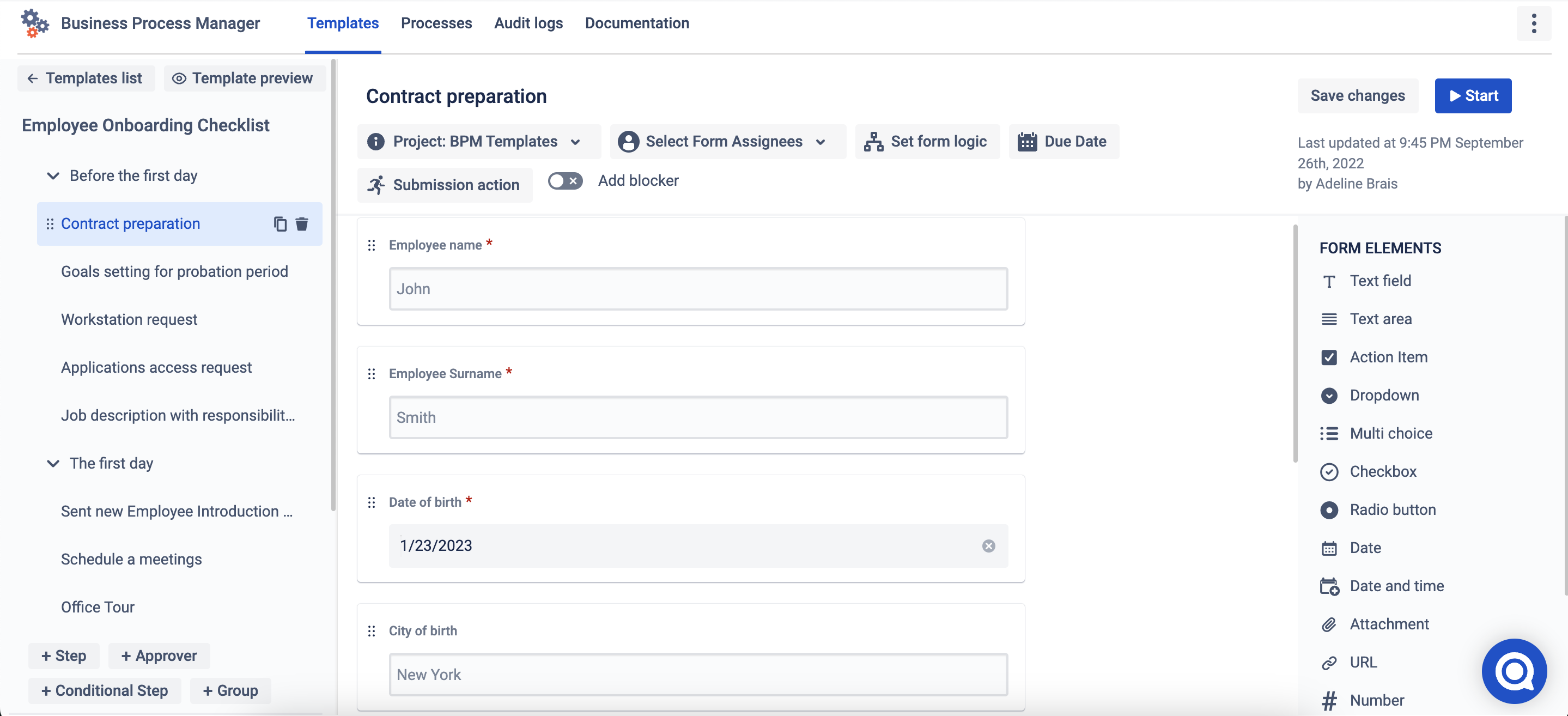This screenshot has width=1568, height=716.
Task: Open the Audit logs tab
Action: pyautogui.click(x=528, y=23)
